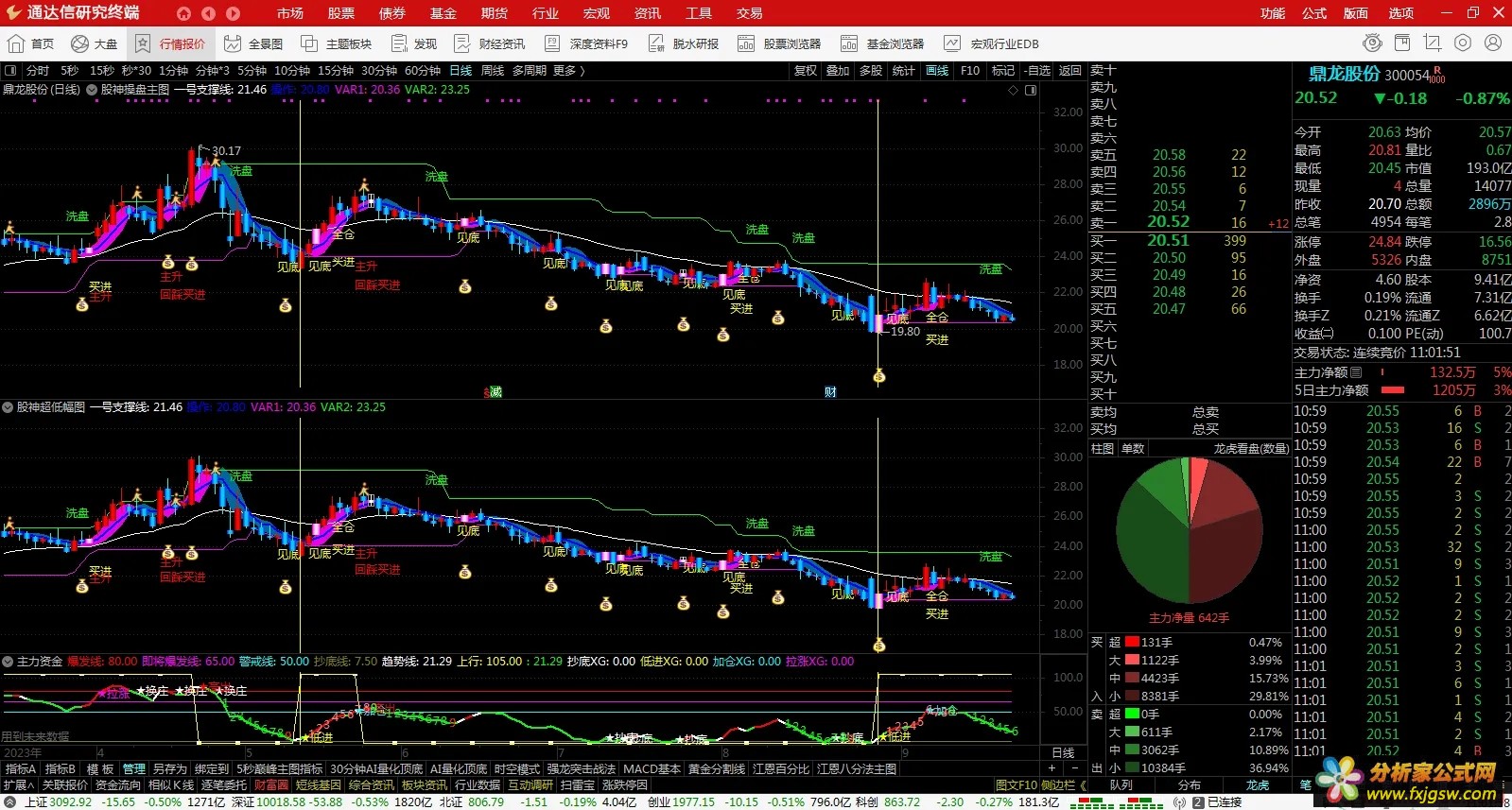Open the 基金 menu
This screenshot has height=810, width=1512.
coord(443,13)
